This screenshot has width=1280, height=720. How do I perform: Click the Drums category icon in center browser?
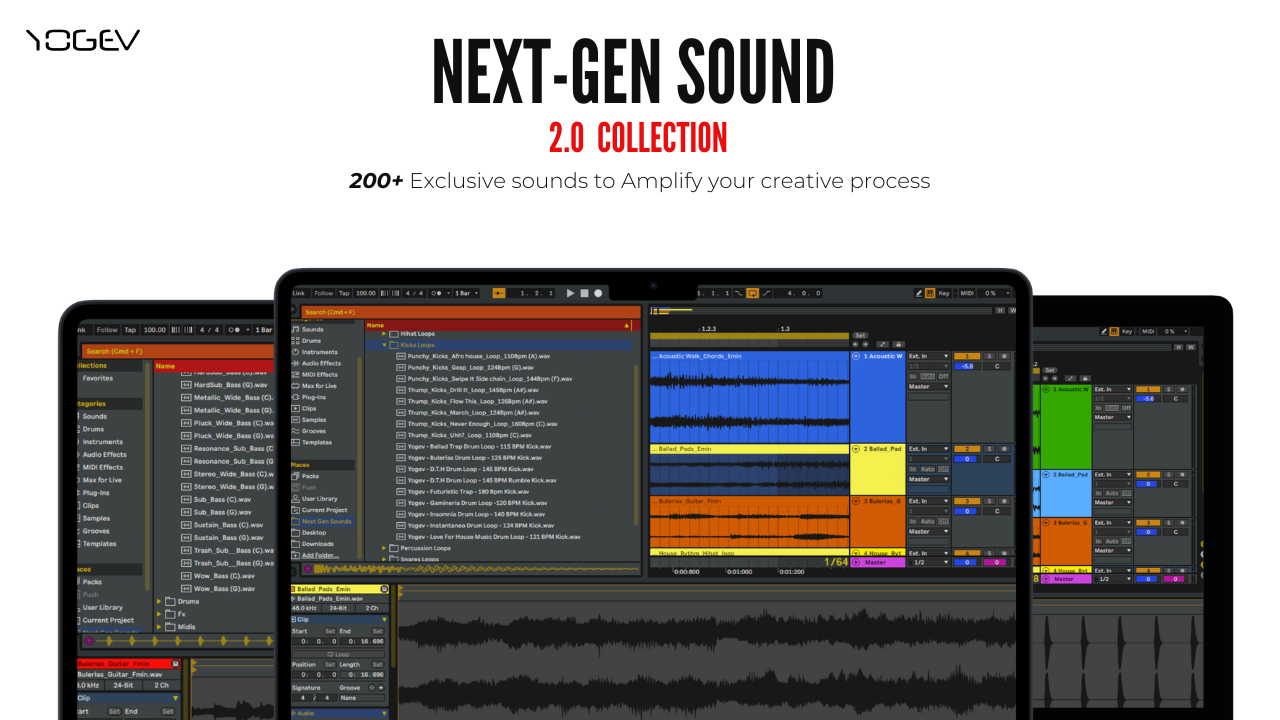[x=295, y=340]
